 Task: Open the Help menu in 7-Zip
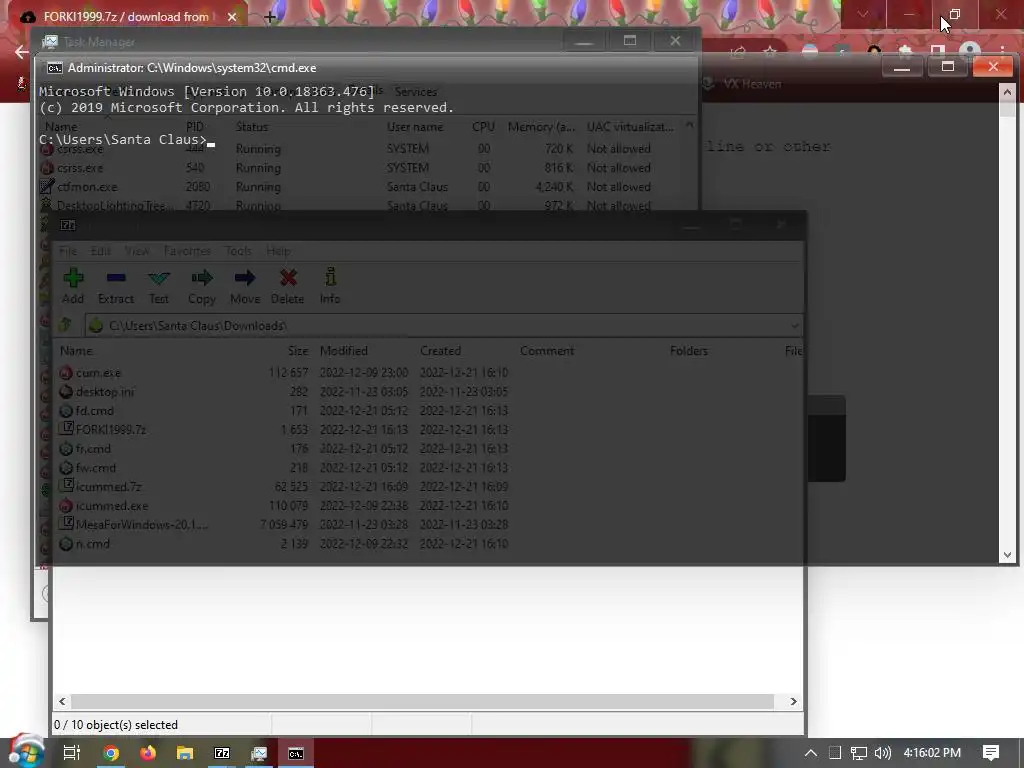tap(278, 251)
